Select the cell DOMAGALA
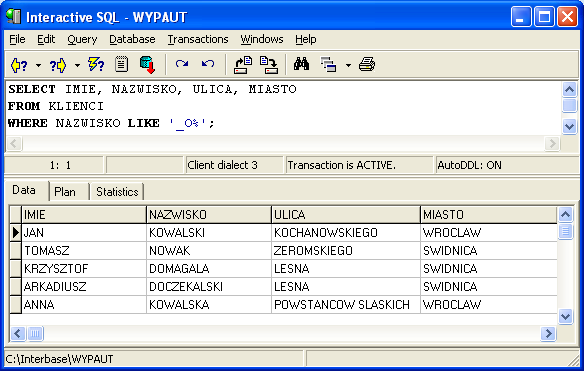 point(209,269)
